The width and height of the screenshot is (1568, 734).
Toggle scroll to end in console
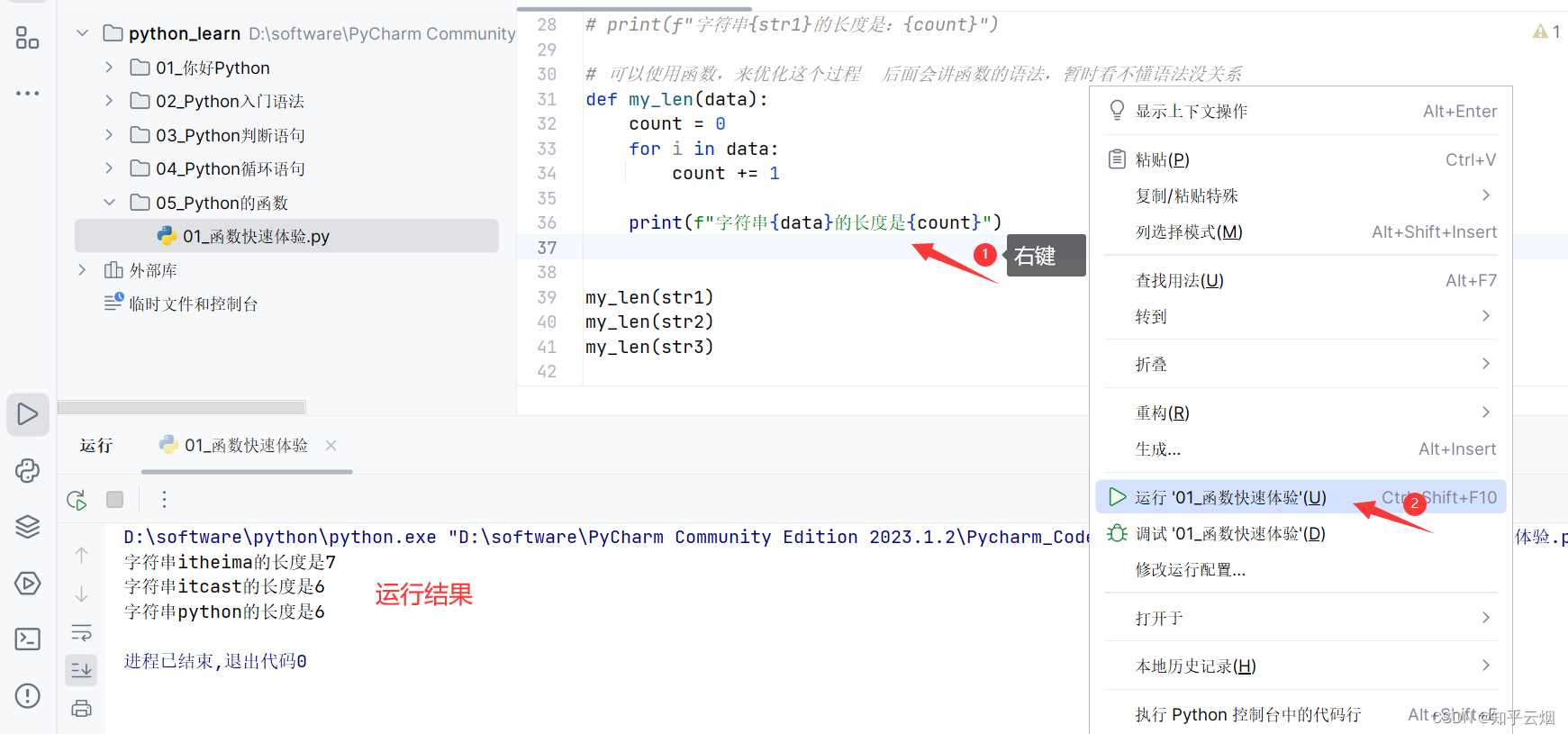(81, 670)
